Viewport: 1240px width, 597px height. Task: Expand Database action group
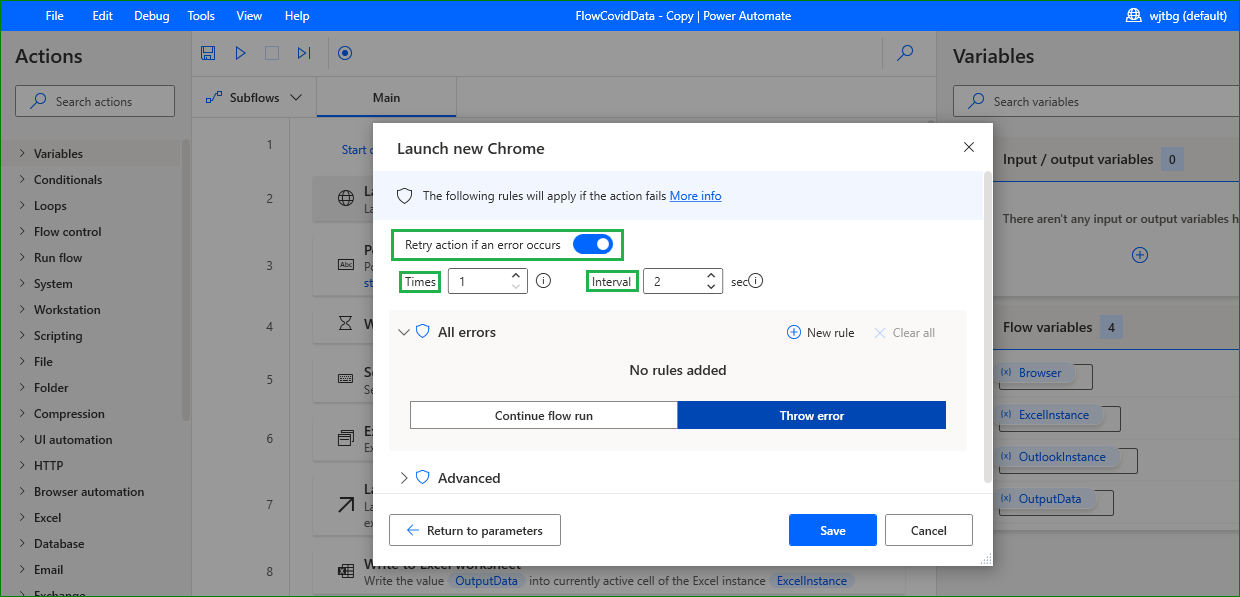[x=22, y=544]
